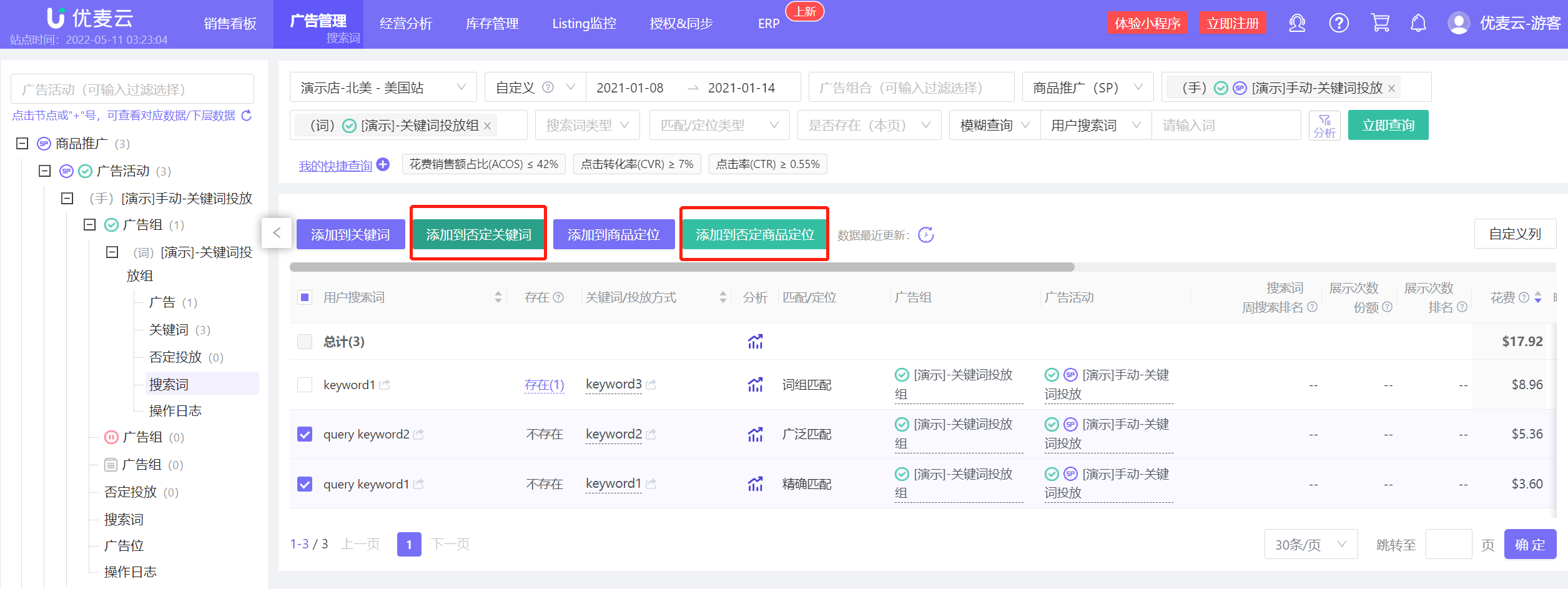Uncheck the query keyword1 row checkbox
Screen dimensions: 1568x589
click(x=305, y=484)
